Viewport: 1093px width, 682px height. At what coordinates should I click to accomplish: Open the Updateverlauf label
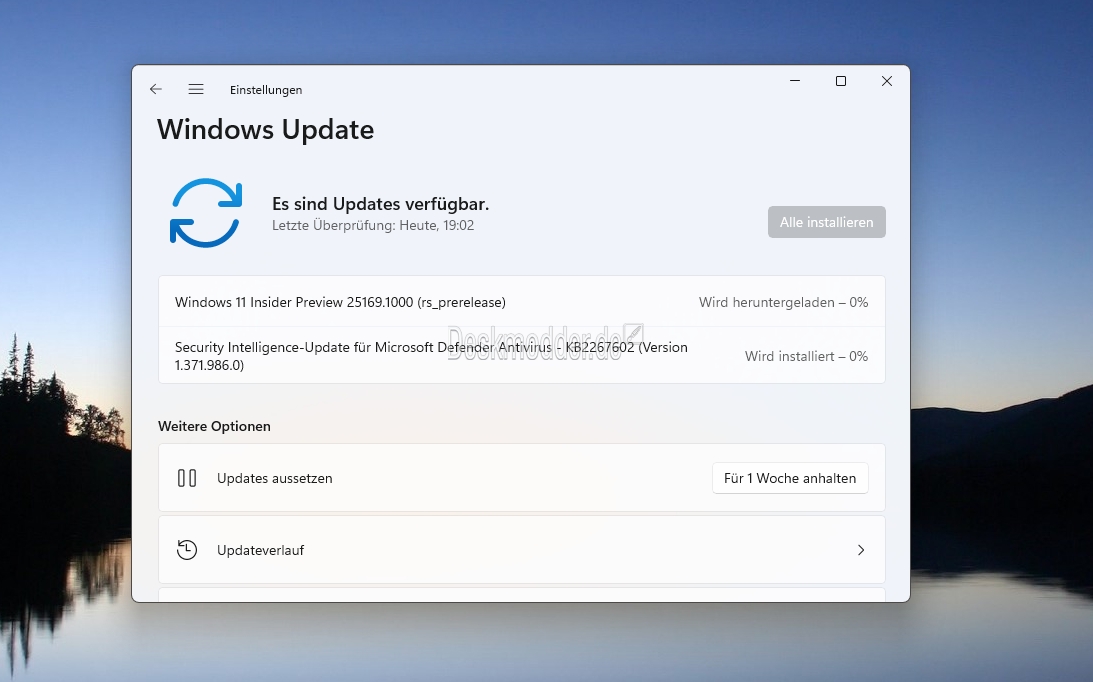(x=261, y=550)
